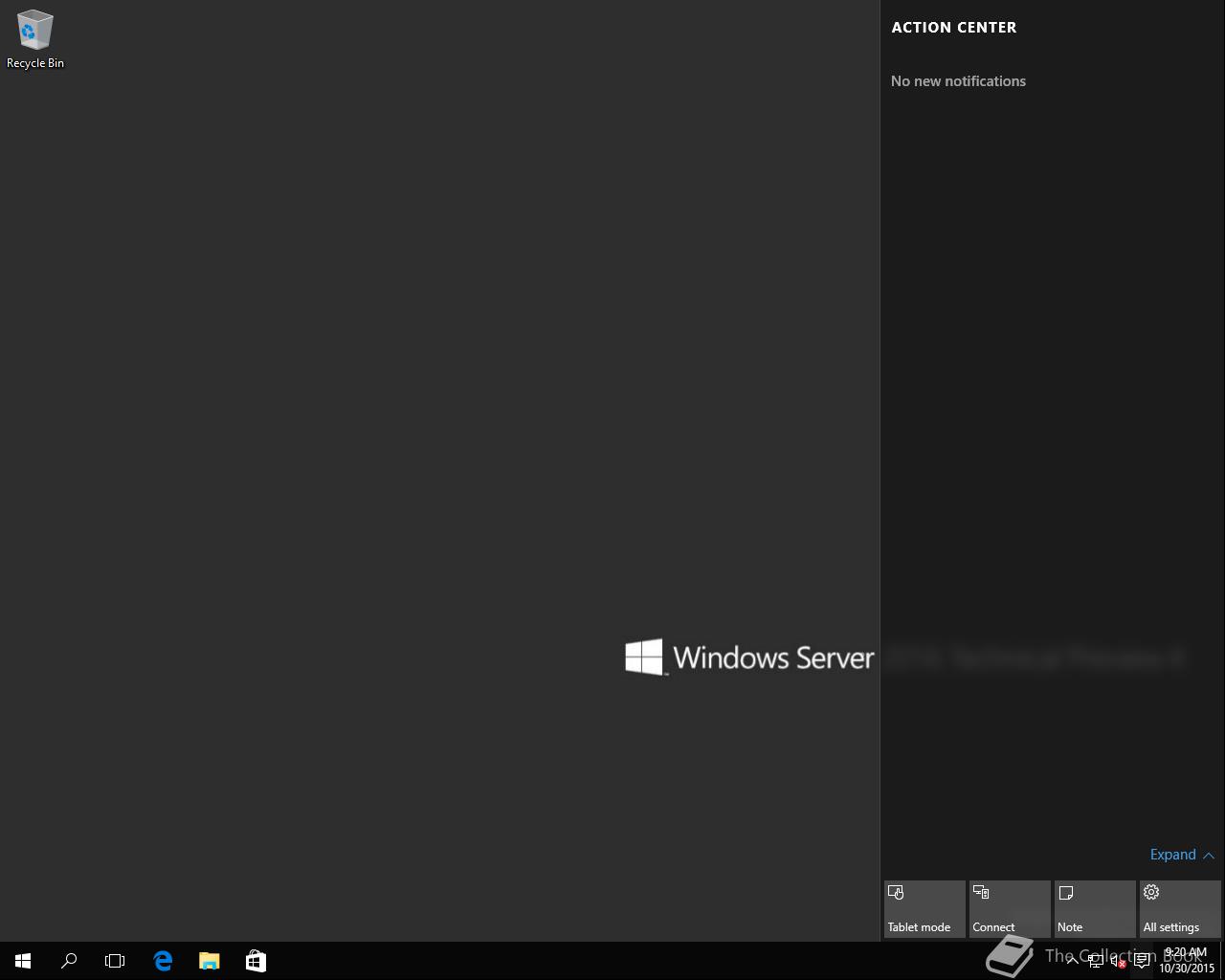Image resolution: width=1225 pixels, height=980 pixels.
Task: Open All settings
Action: pyautogui.click(x=1180, y=909)
